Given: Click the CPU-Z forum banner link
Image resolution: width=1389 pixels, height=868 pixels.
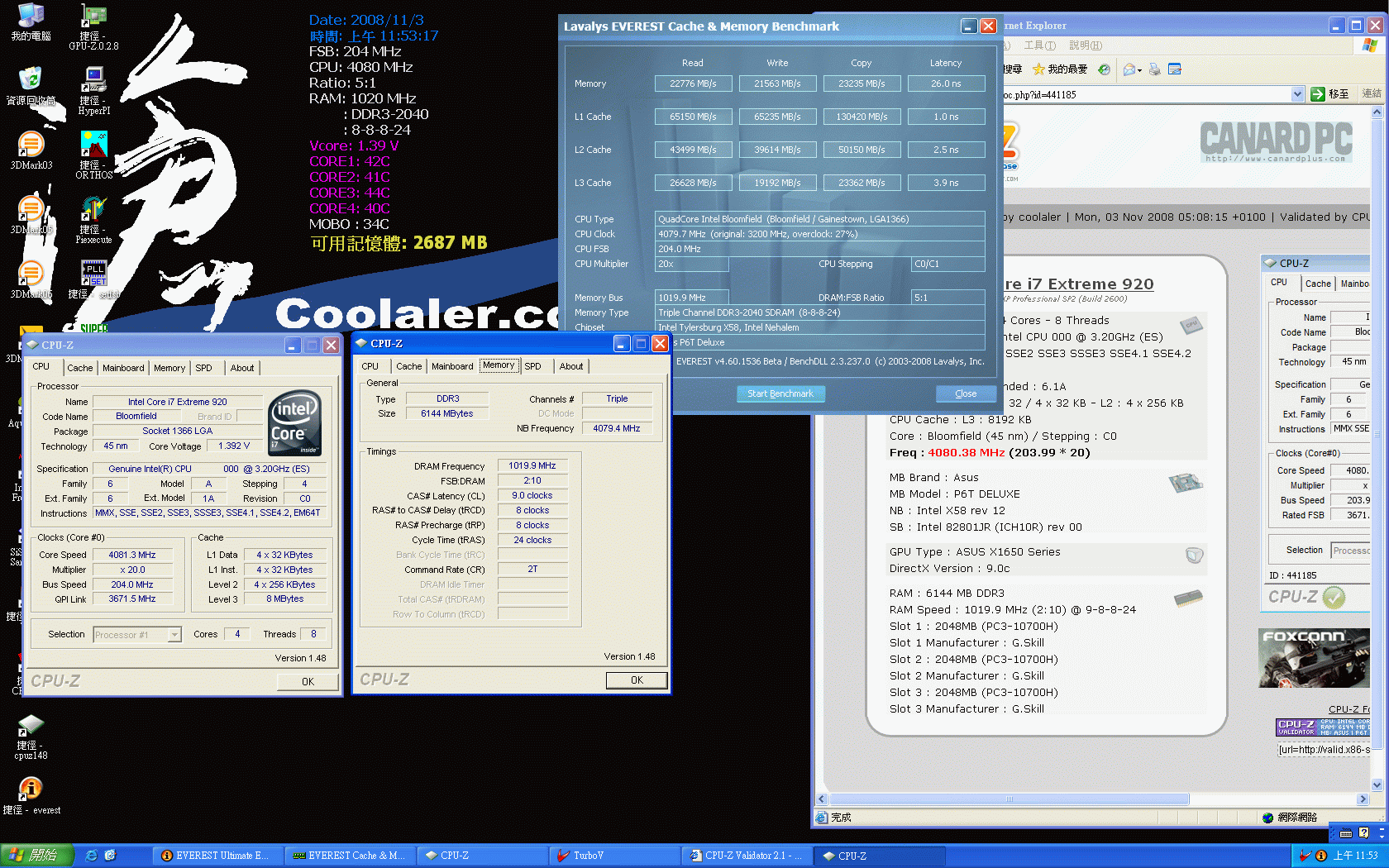Looking at the screenshot, I should point(1349,709).
